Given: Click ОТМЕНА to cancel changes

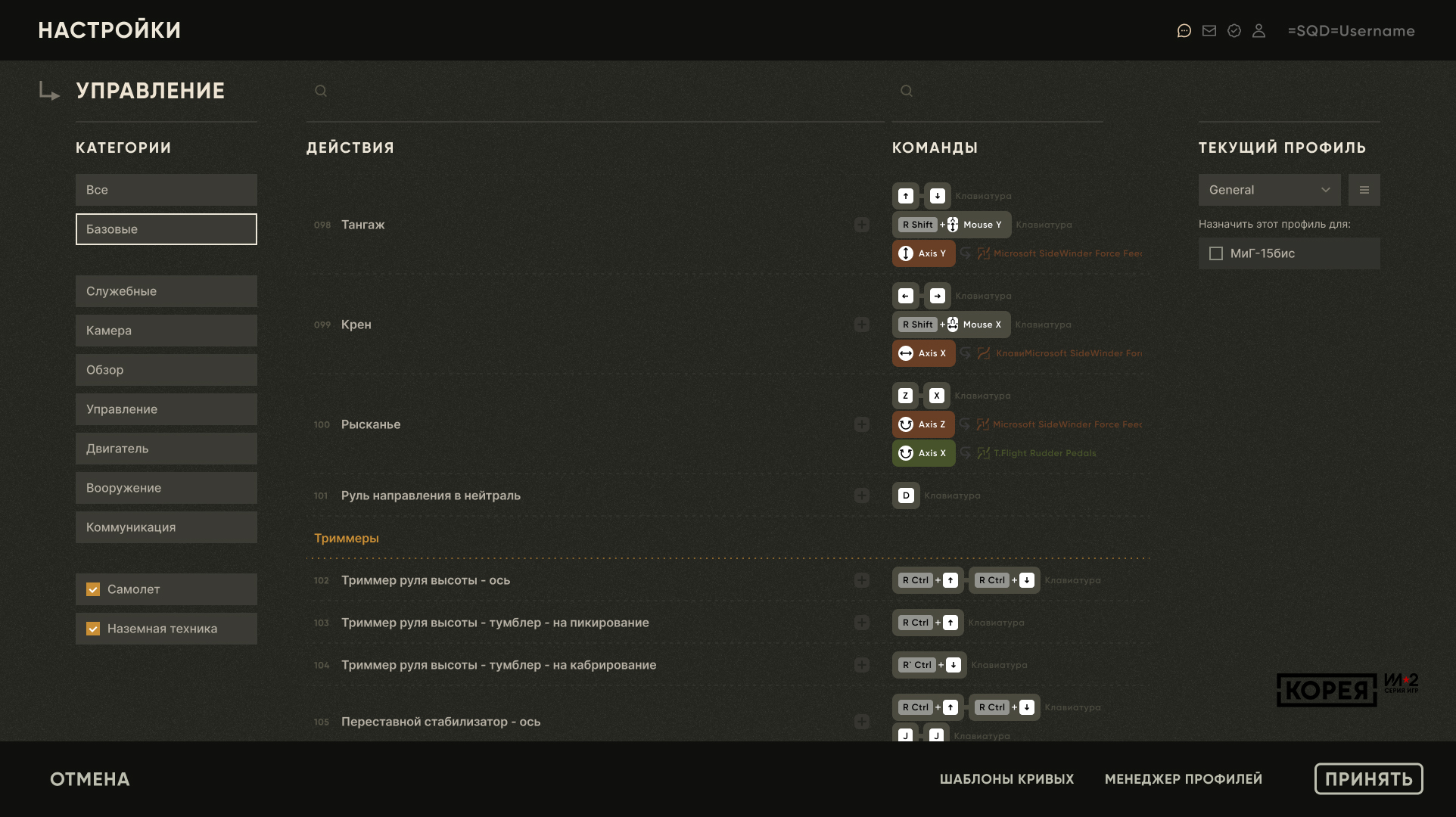Looking at the screenshot, I should [90, 779].
